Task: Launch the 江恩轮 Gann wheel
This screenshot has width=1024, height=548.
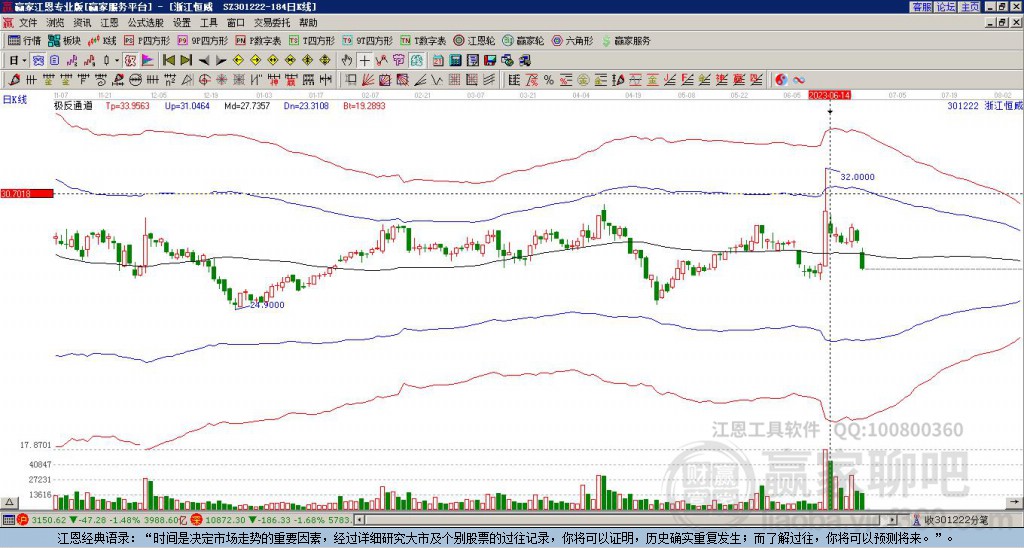Action: click(474, 40)
